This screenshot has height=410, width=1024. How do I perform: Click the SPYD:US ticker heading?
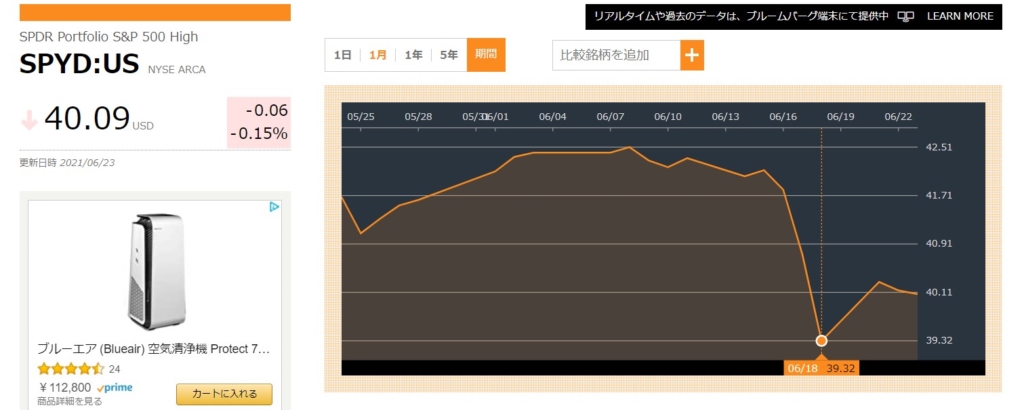(80, 64)
